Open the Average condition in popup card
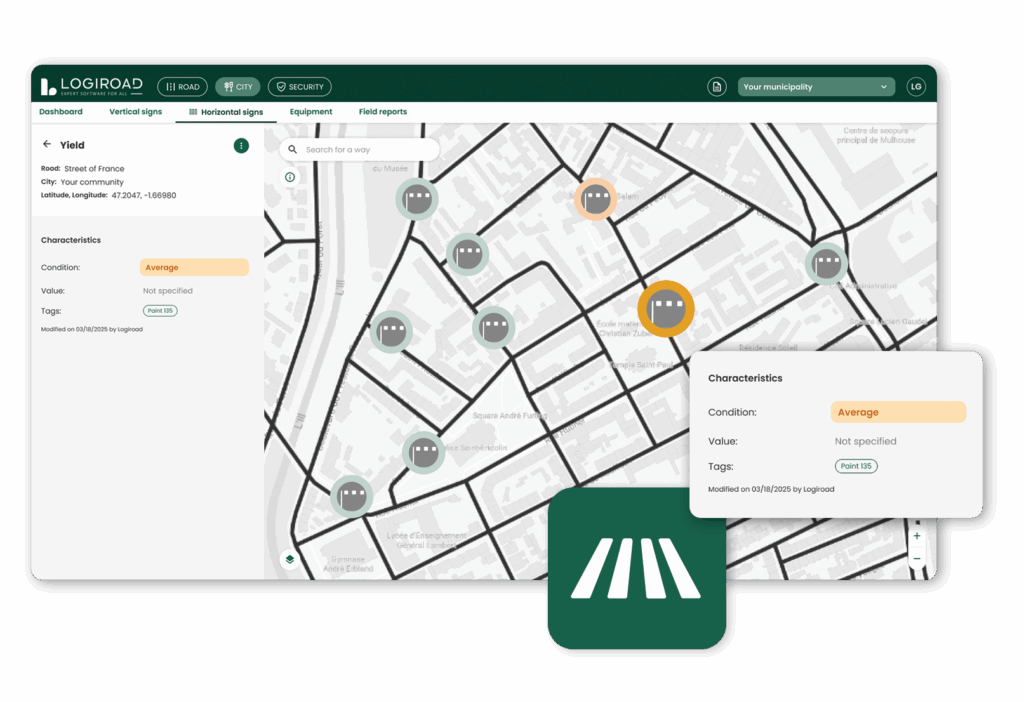The width and height of the screenshot is (1024, 702). (x=898, y=412)
